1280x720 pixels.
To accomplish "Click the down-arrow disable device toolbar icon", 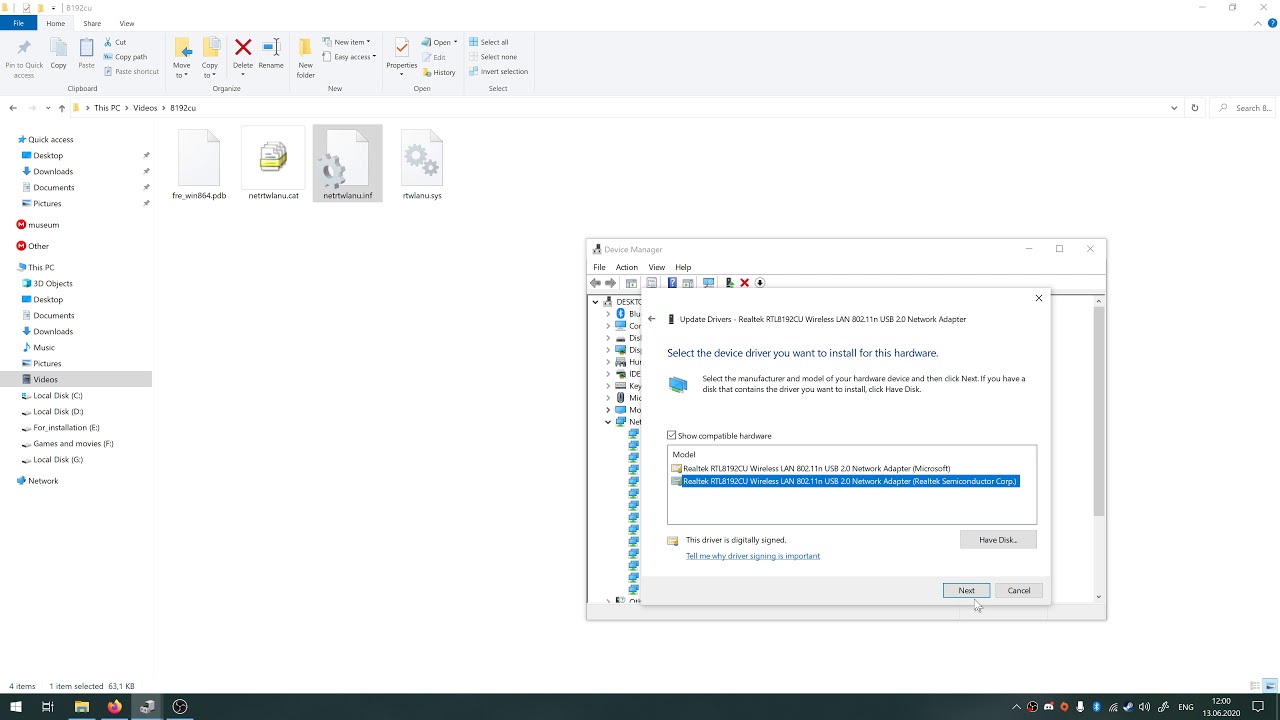I will (x=760, y=283).
